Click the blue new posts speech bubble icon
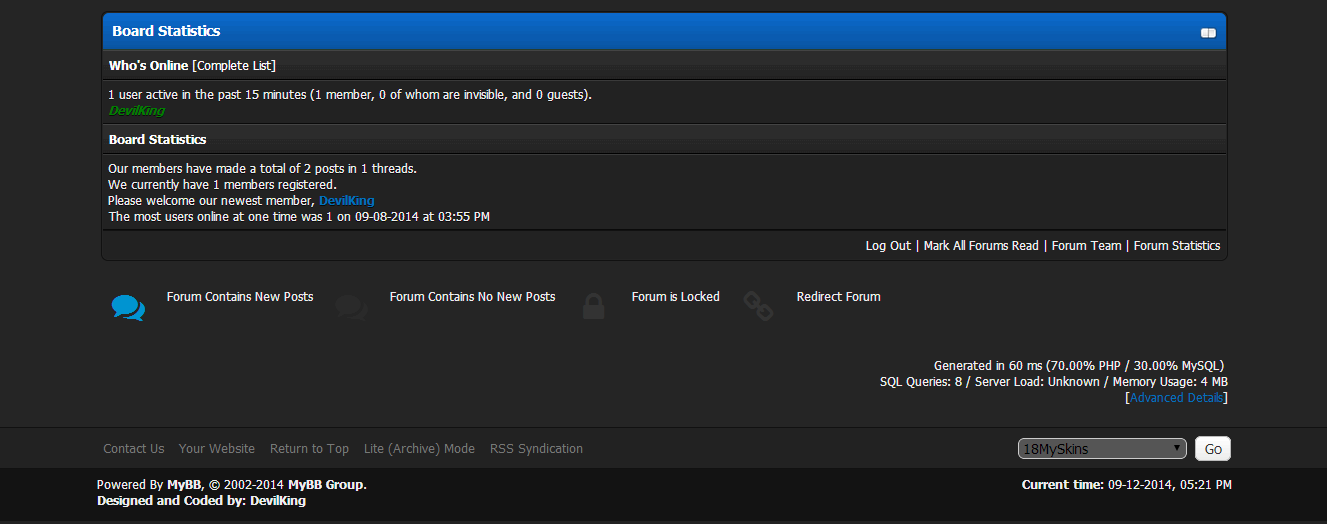The image size is (1327, 524). 128,307
